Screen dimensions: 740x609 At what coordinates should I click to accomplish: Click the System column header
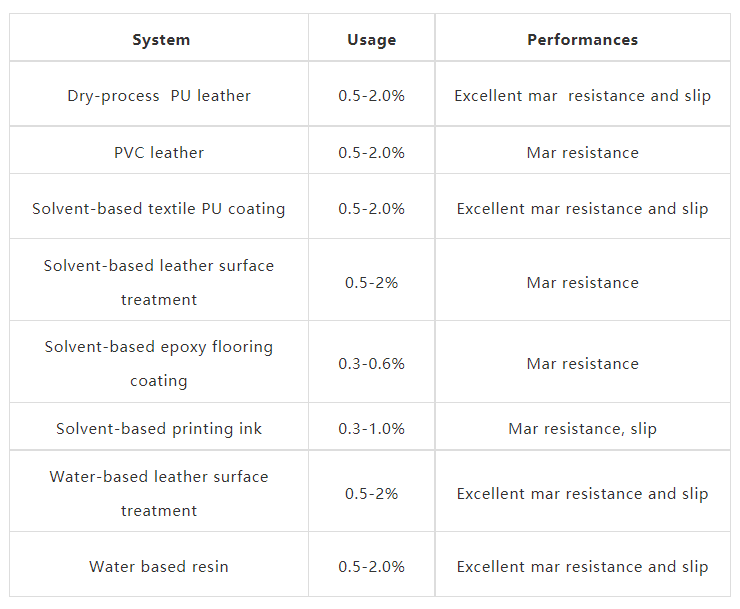point(160,40)
